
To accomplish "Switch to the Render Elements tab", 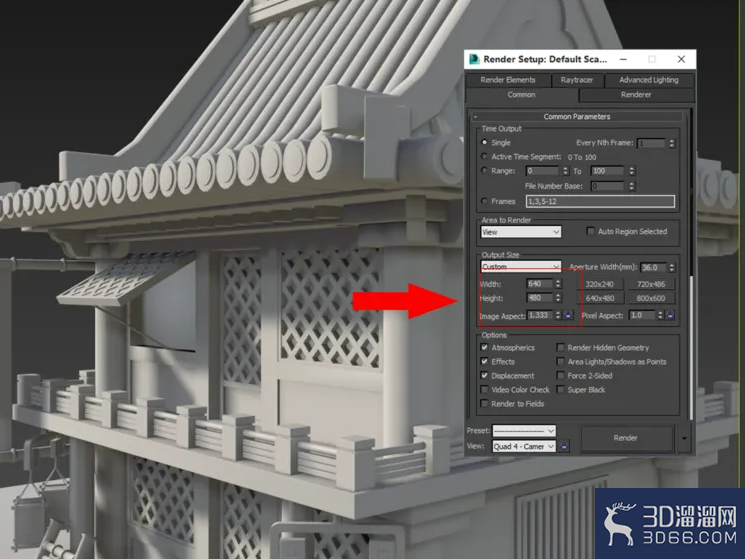I will click(507, 80).
